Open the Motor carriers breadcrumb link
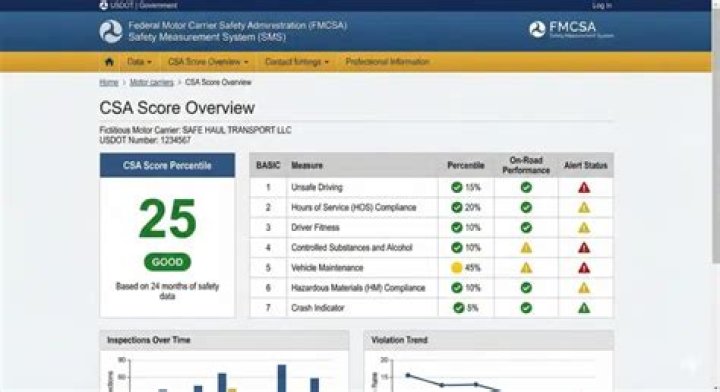The image size is (720, 392). (x=152, y=82)
